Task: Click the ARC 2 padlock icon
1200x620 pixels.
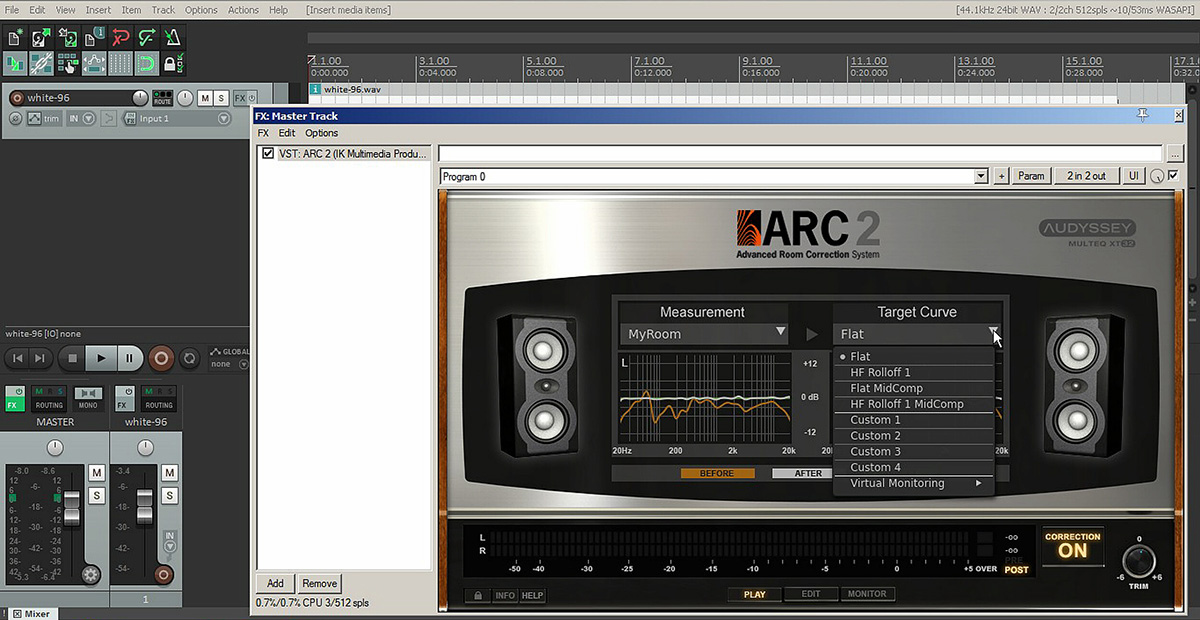Action: [x=477, y=596]
